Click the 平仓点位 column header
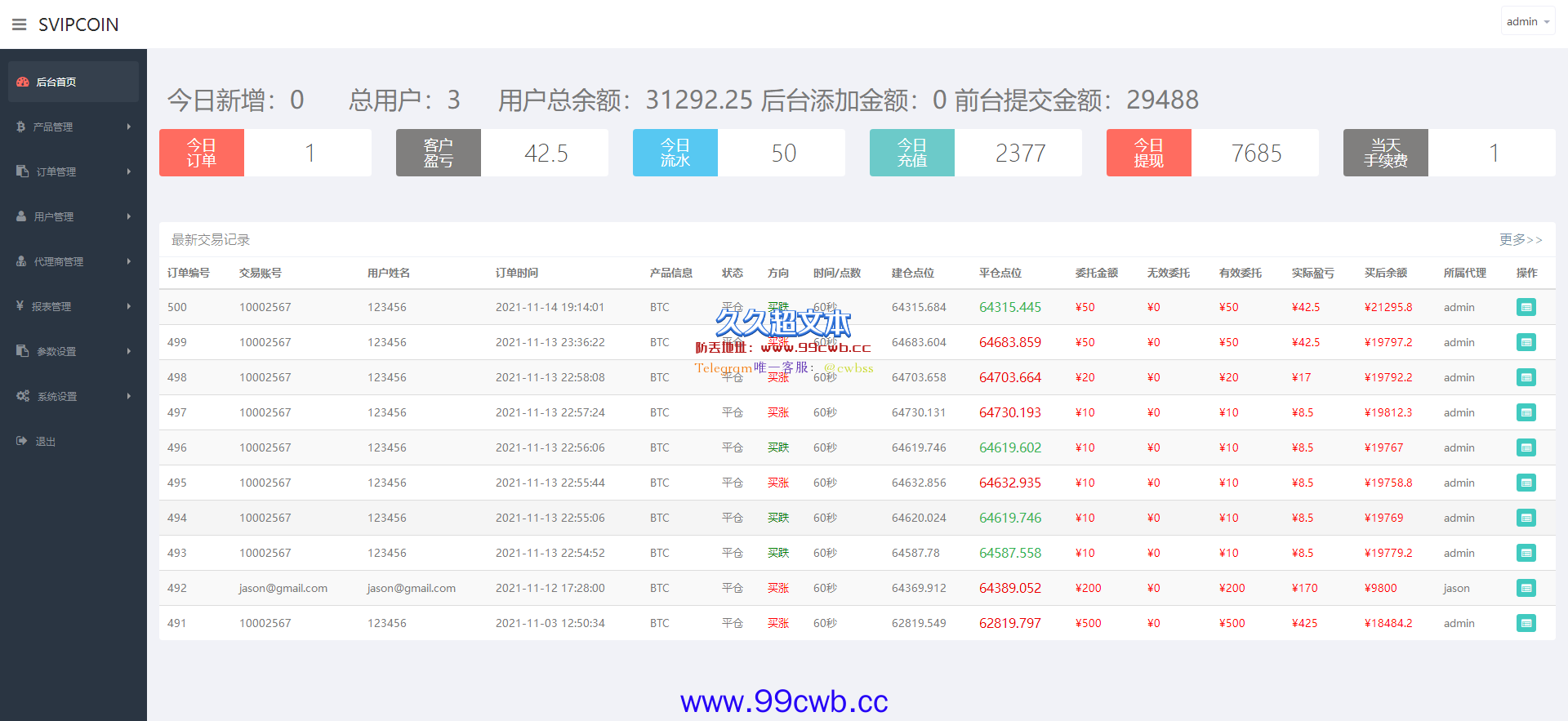This screenshot has width=1568, height=721. pyautogui.click(x=1000, y=273)
